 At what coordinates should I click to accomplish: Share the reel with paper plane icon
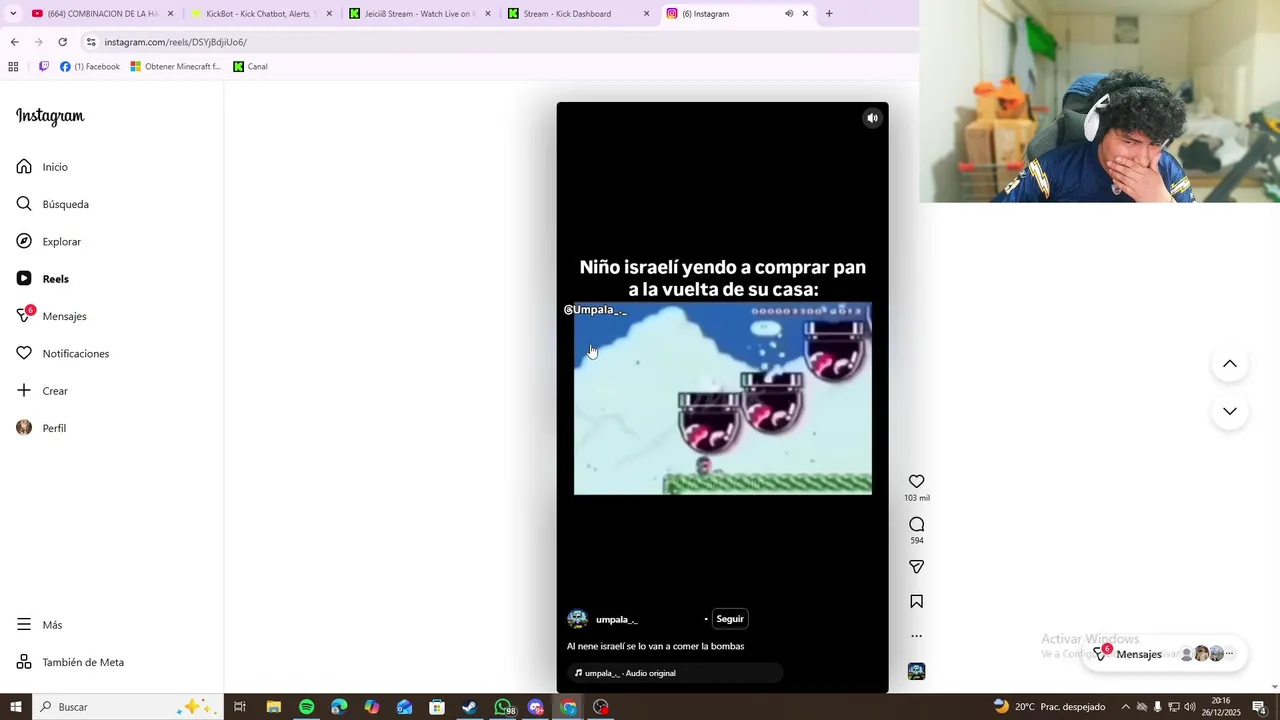pos(916,567)
